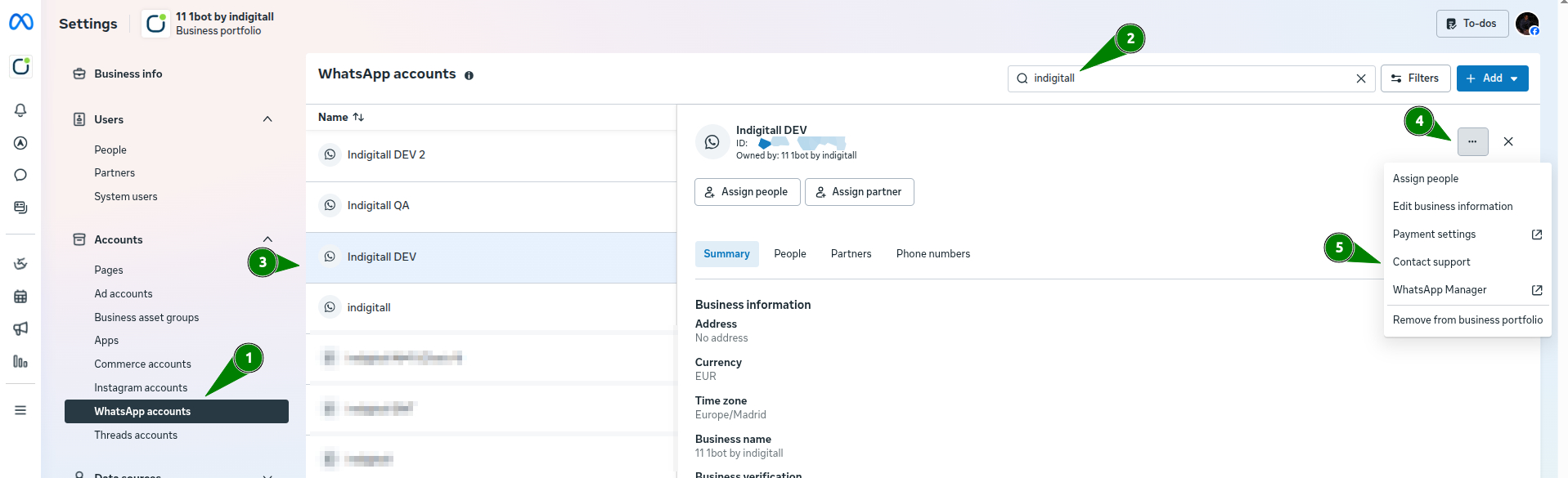Click the news feed icon in left rail
1568x478 pixels.
click(20, 208)
